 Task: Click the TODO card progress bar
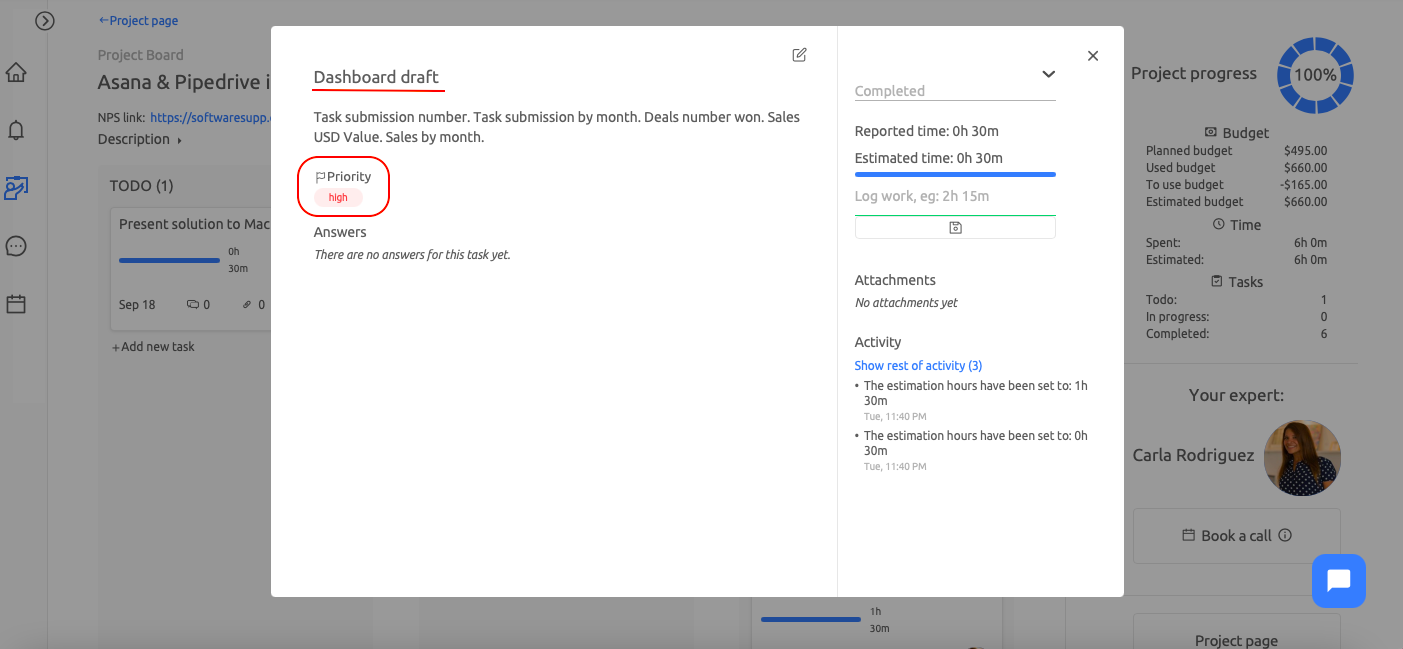click(x=169, y=261)
